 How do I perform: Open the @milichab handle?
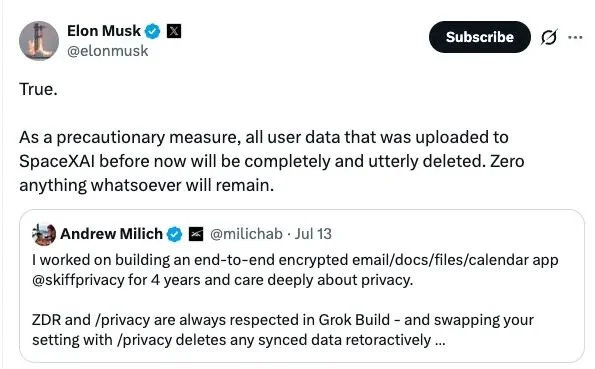click(x=246, y=234)
